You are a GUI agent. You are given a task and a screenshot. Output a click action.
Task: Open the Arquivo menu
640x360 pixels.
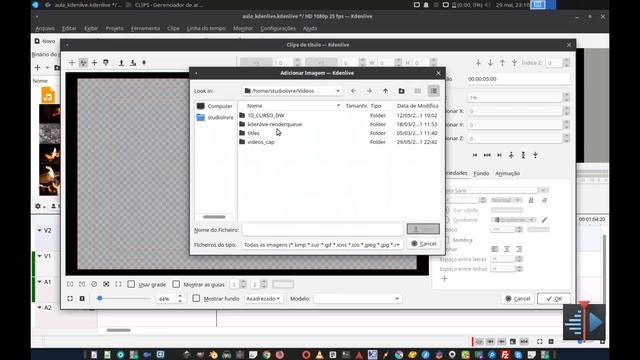point(45,29)
